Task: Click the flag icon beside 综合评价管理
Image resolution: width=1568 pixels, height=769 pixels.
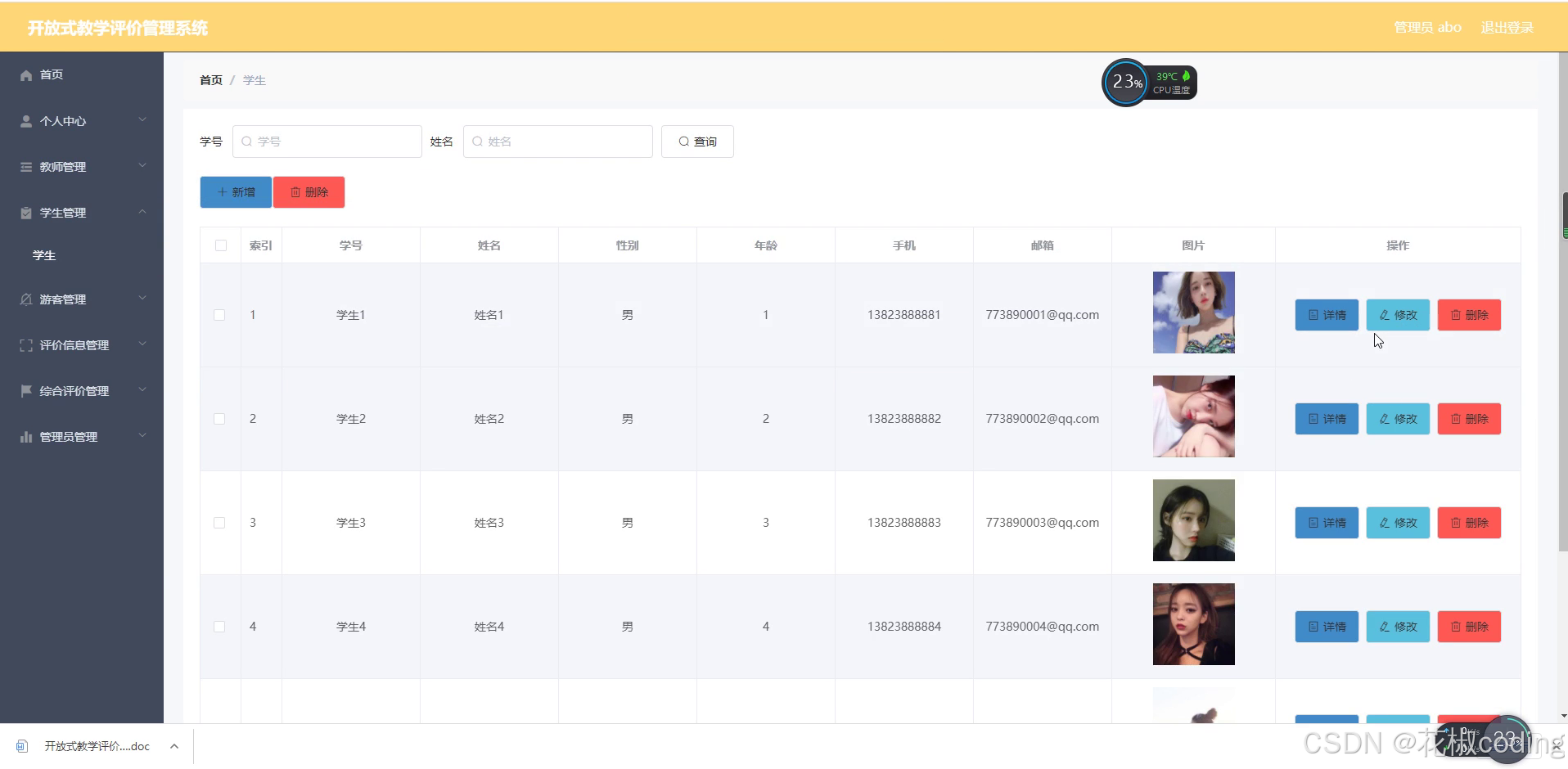Action: [26, 391]
